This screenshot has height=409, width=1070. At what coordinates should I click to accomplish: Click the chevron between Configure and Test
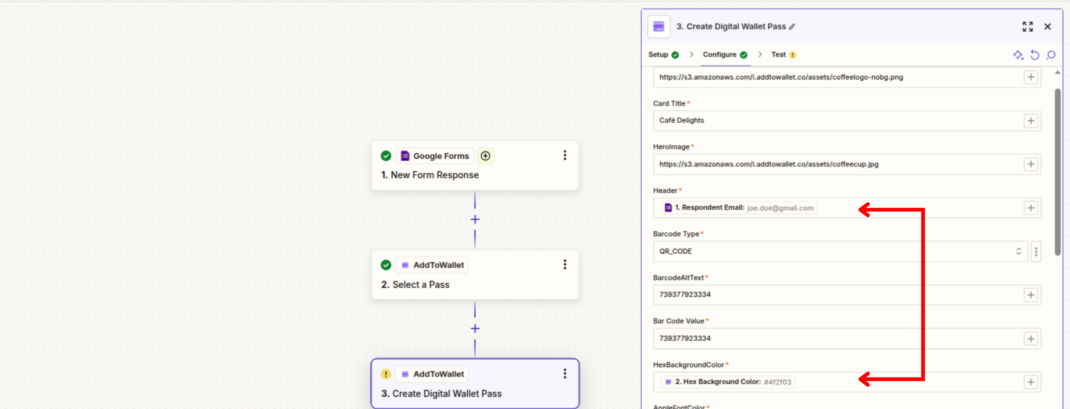(x=760, y=55)
